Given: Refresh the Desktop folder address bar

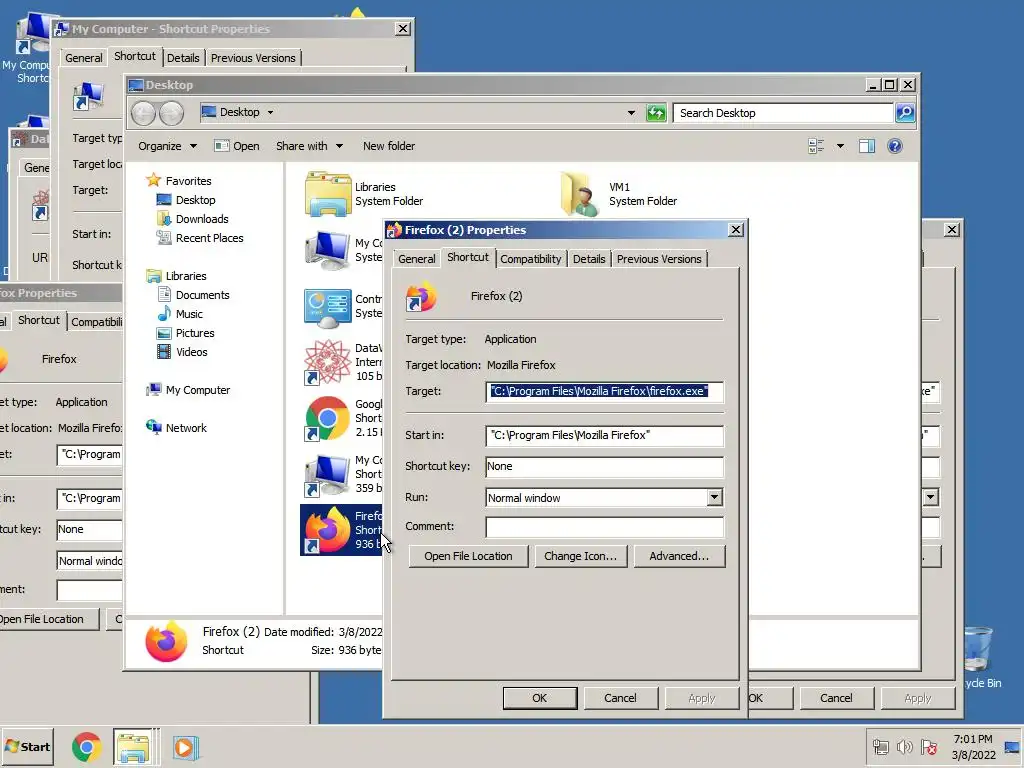Looking at the screenshot, I should (x=656, y=113).
